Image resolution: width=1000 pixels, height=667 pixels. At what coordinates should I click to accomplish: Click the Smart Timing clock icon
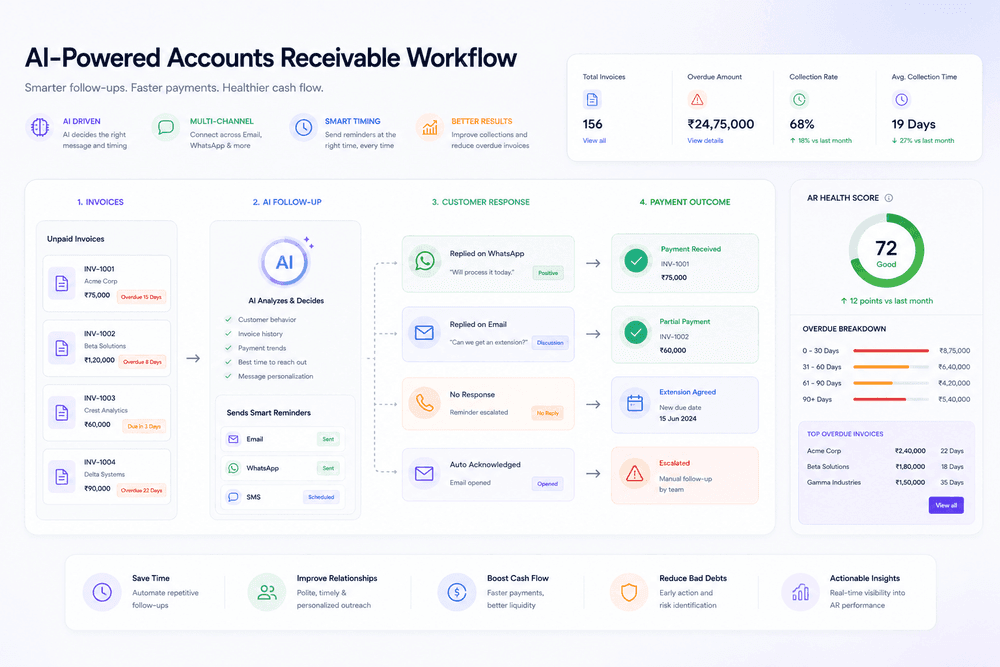(303, 128)
